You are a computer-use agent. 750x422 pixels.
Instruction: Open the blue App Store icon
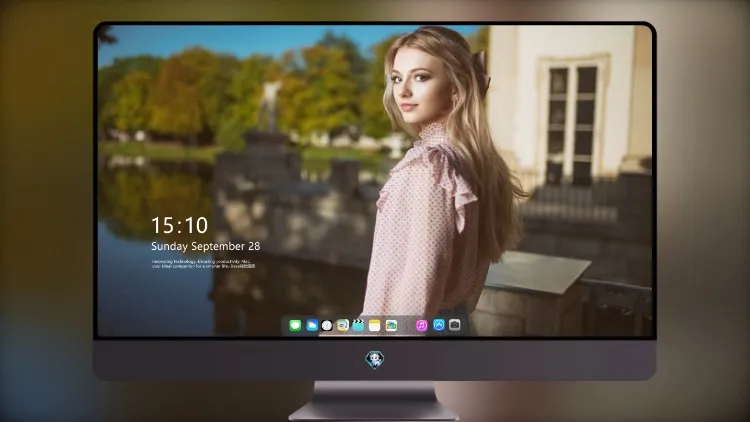point(439,325)
